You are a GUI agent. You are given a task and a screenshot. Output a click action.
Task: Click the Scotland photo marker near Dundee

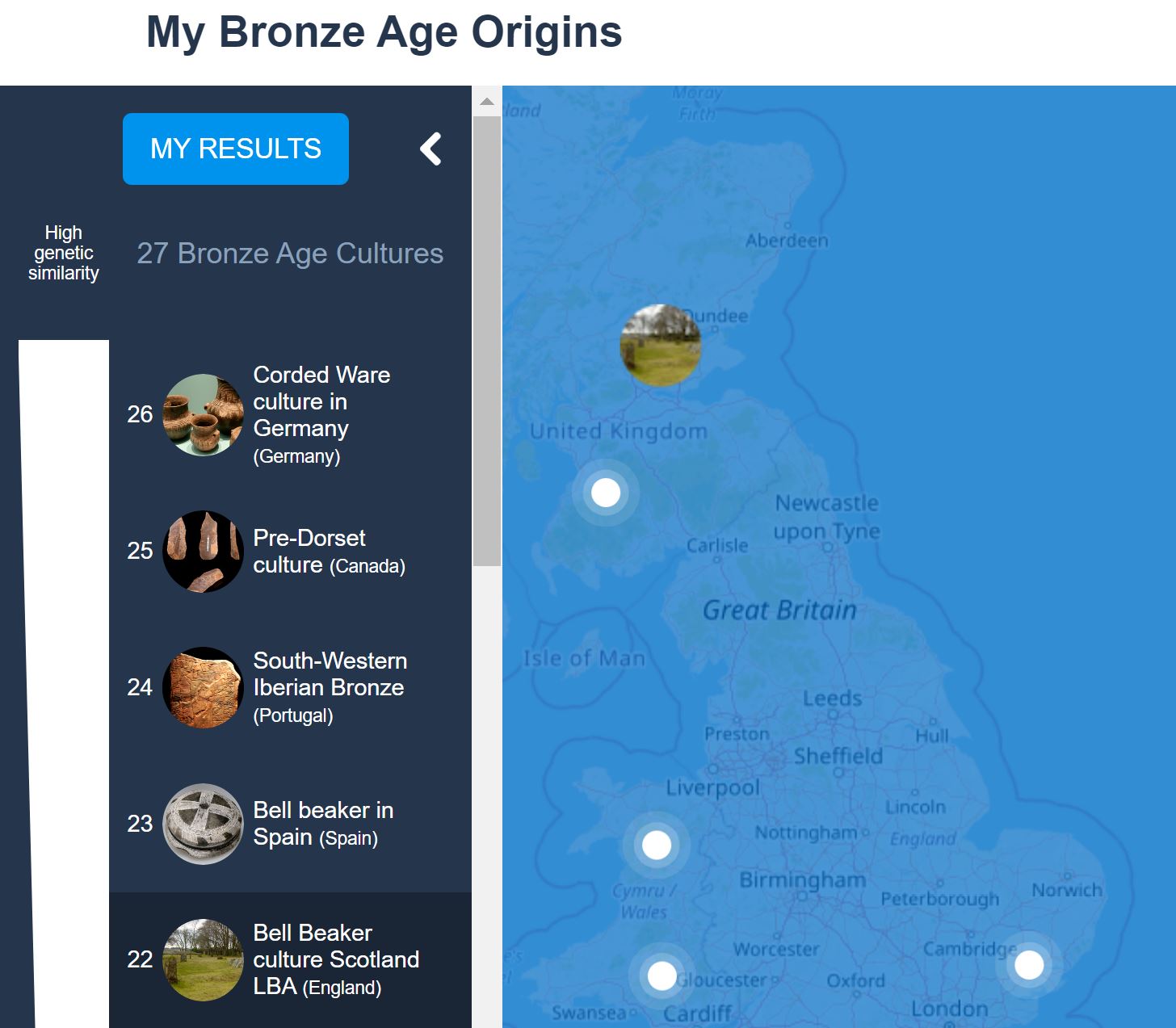pos(661,345)
